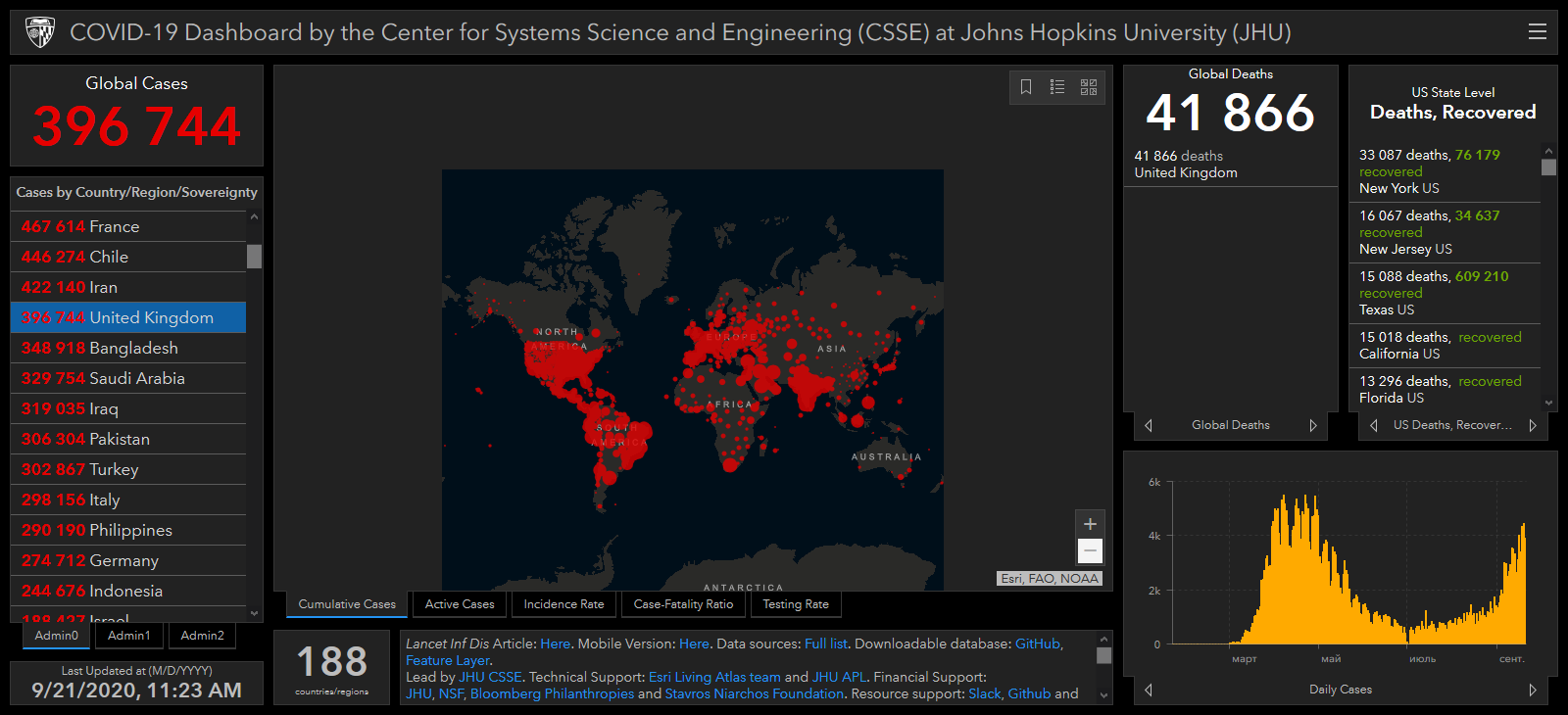
Task: Go to previous panel left of Global Deaths
Action: (1149, 425)
